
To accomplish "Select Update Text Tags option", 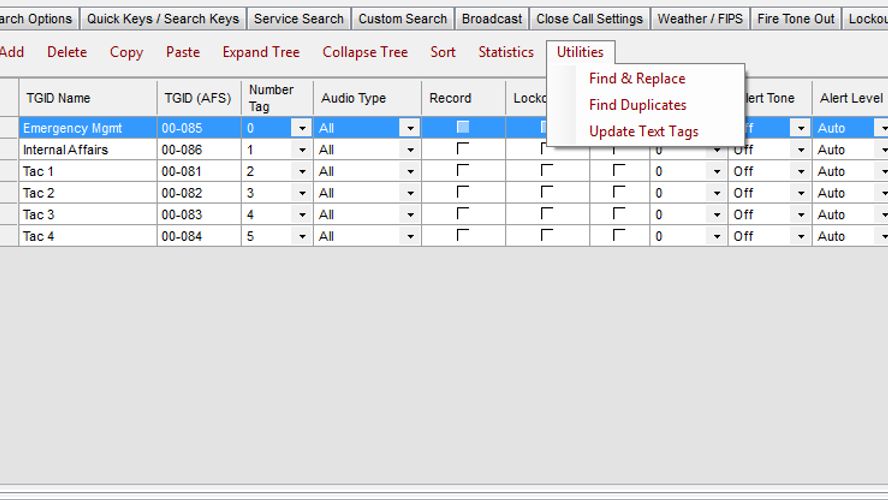I will [643, 131].
